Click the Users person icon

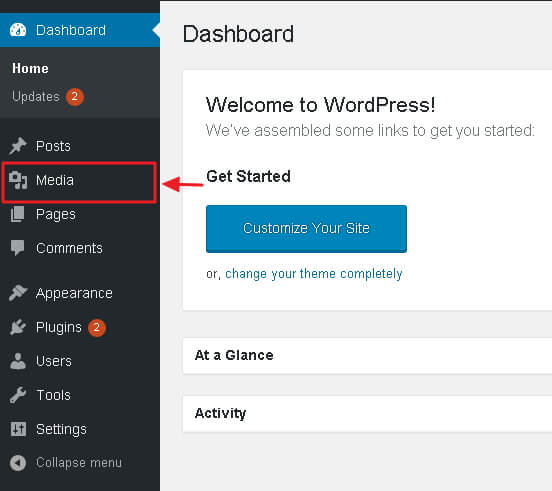pos(18,361)
